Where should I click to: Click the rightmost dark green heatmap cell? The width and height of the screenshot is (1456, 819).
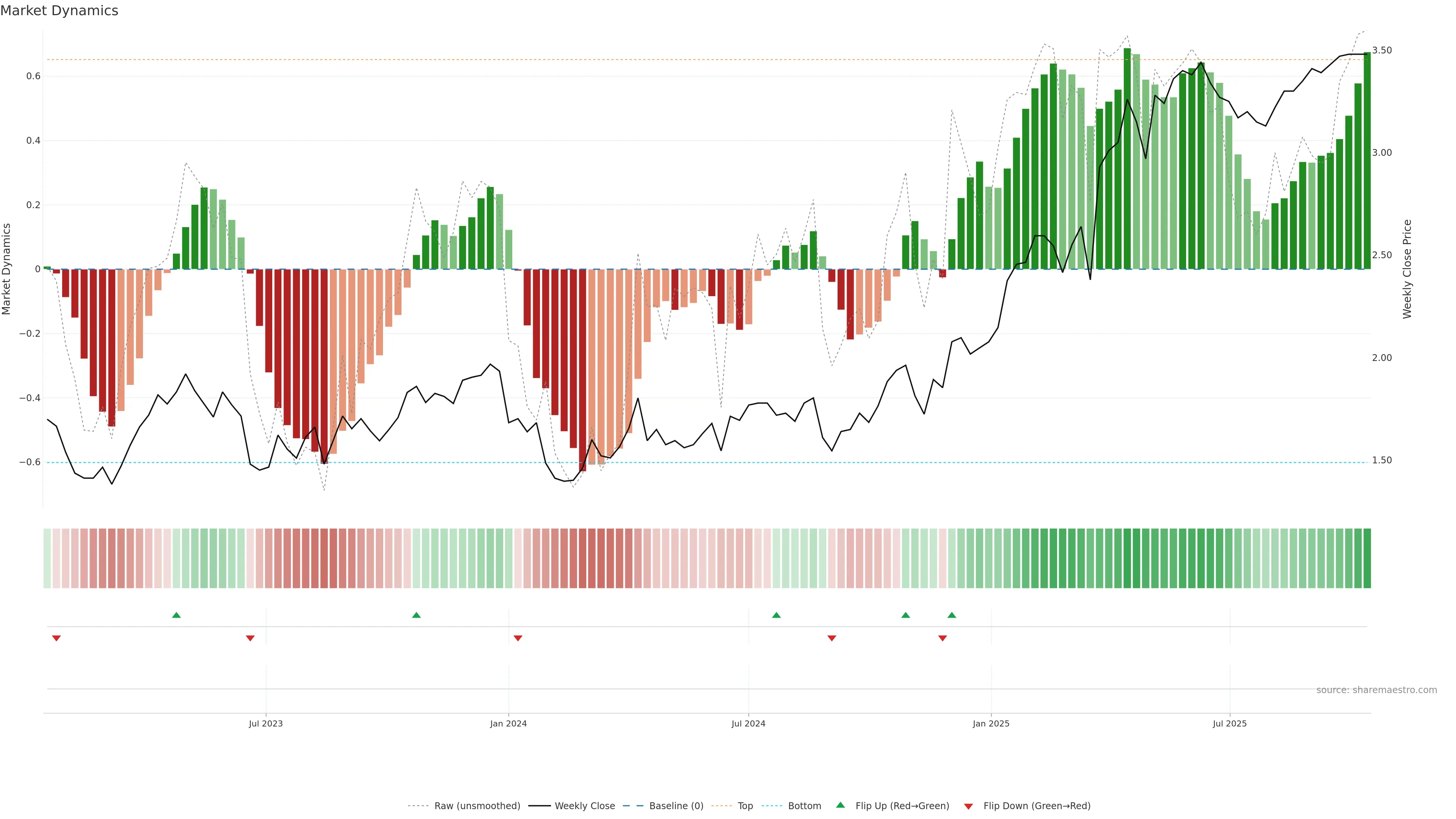click(x=1367, y=558)
